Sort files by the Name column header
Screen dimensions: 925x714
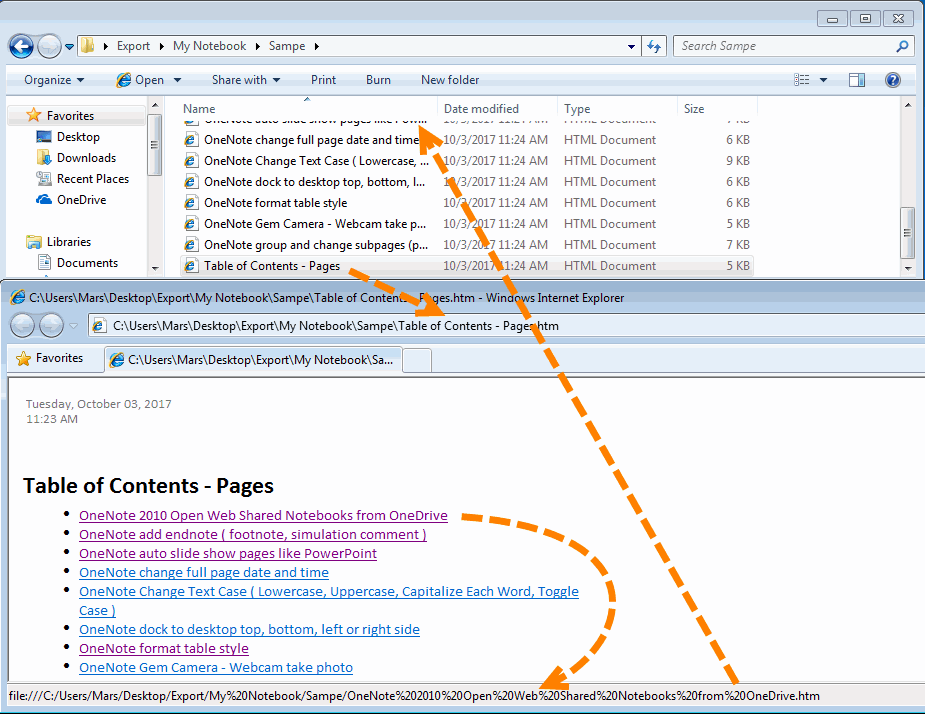tap(199, 109)
